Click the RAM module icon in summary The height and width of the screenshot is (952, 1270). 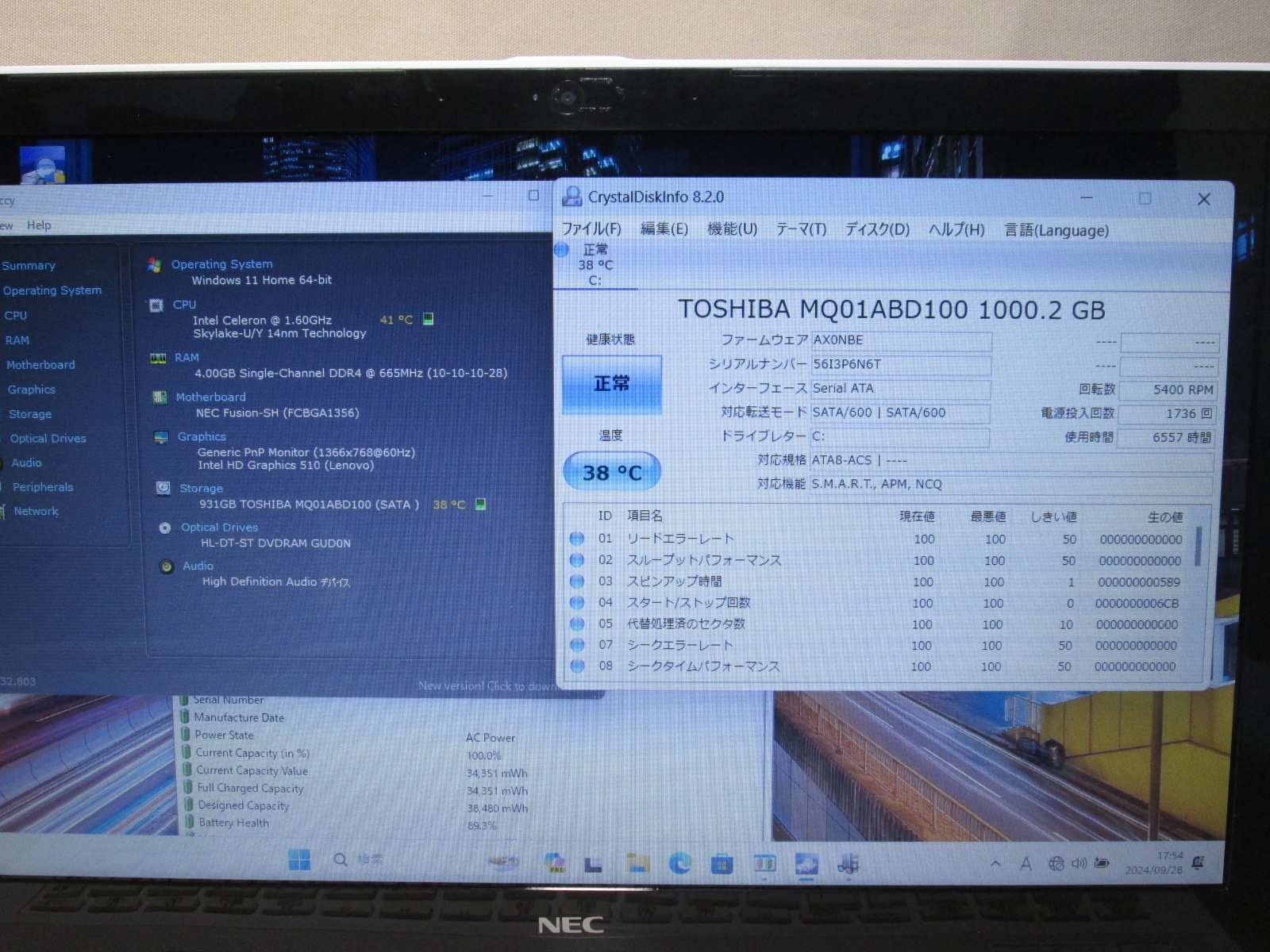(158, 359)
